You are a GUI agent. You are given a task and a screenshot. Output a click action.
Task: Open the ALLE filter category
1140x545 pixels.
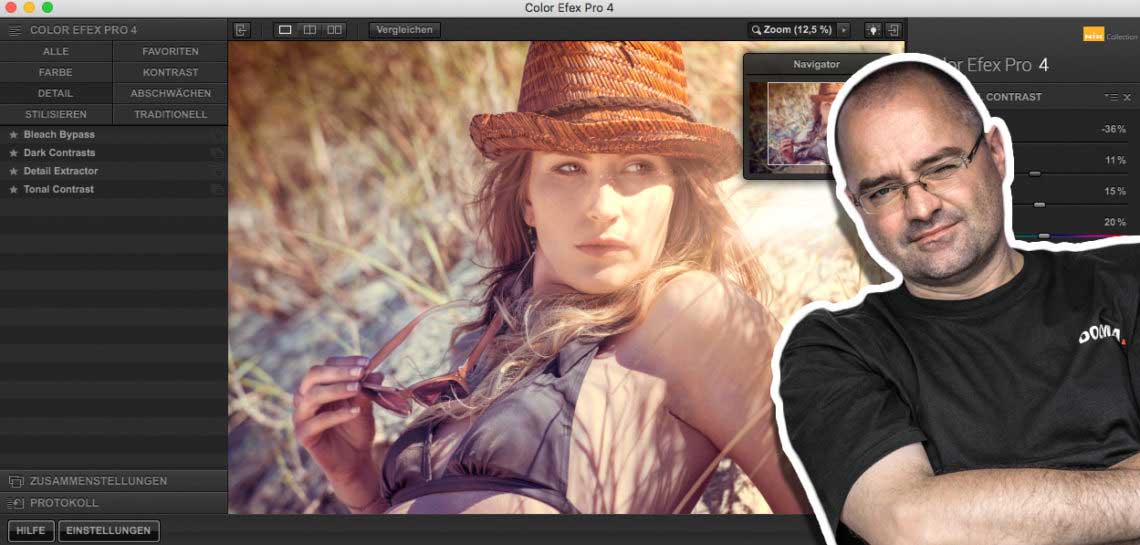(56, 52)
